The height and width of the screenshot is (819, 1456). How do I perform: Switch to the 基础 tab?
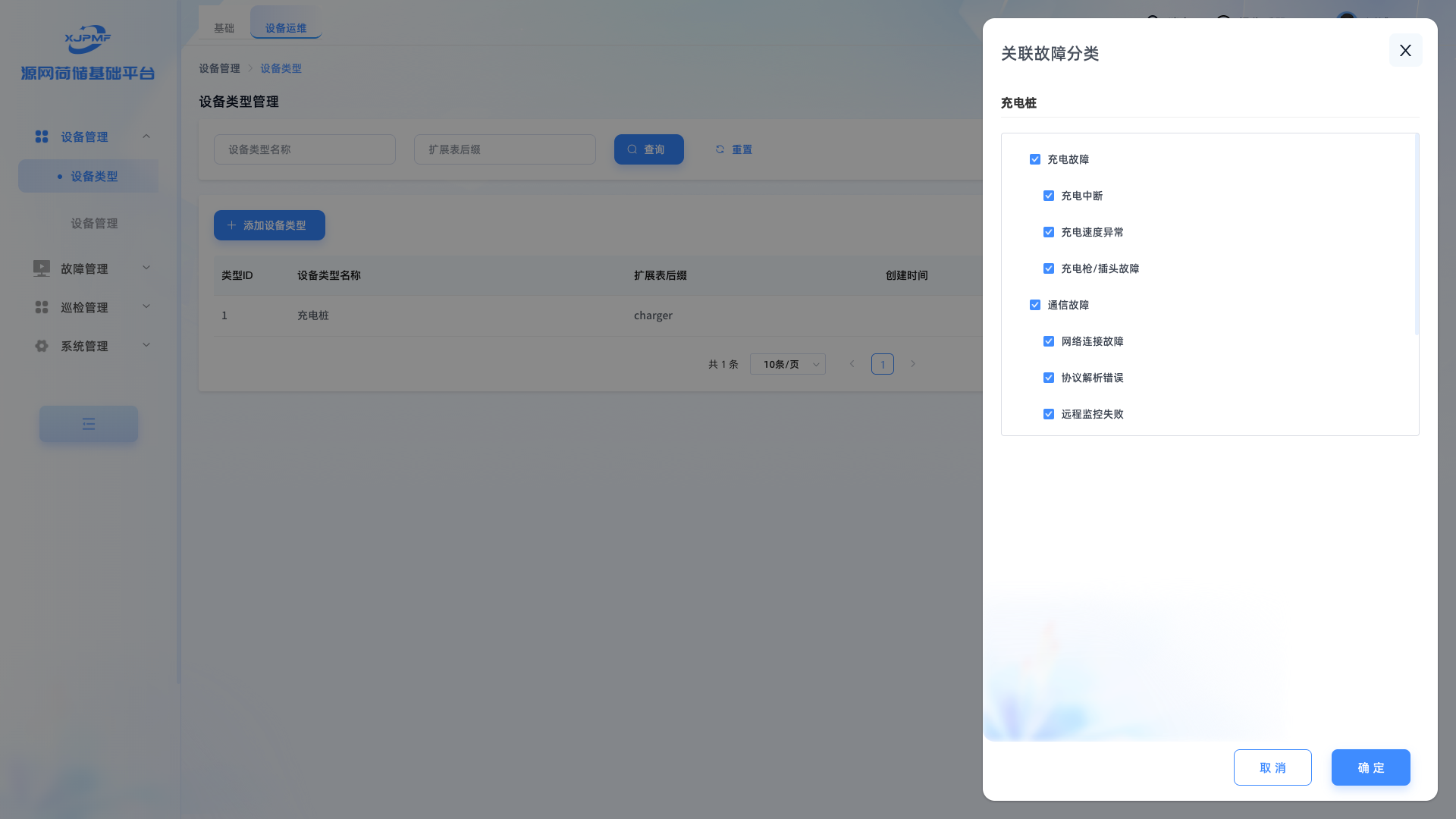click(x=224, y=28)
